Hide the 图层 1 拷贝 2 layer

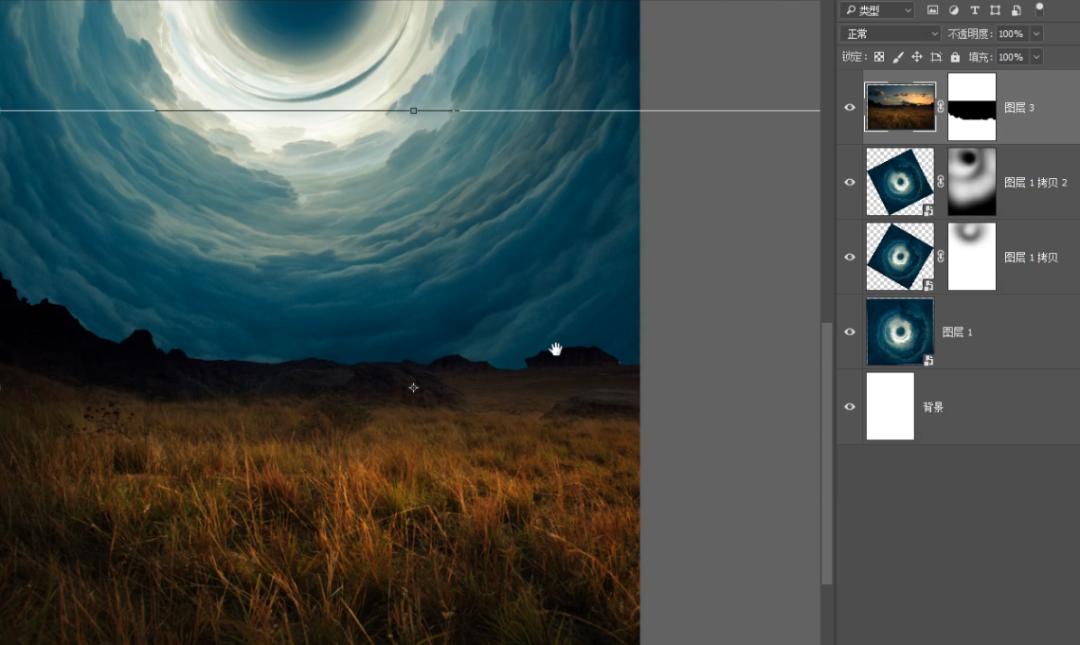point(850,182)
